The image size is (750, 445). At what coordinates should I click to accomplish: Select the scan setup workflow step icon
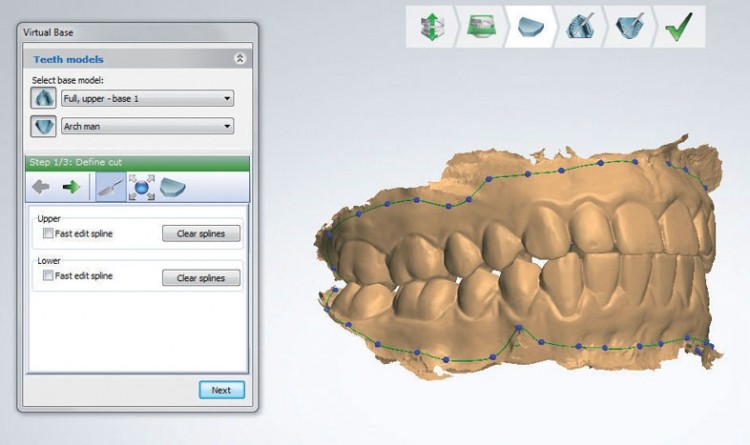click(x=482, y=26)
